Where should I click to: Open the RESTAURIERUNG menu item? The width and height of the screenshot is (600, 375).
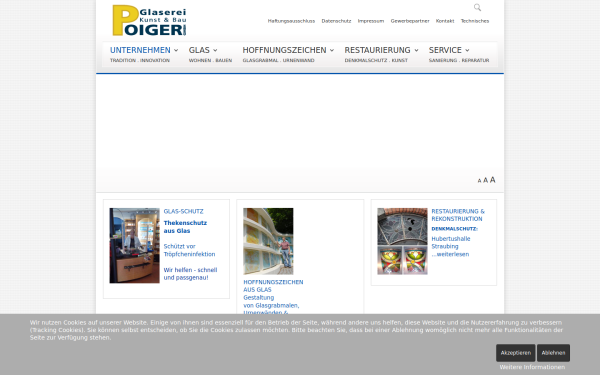[x=377, y=50]
